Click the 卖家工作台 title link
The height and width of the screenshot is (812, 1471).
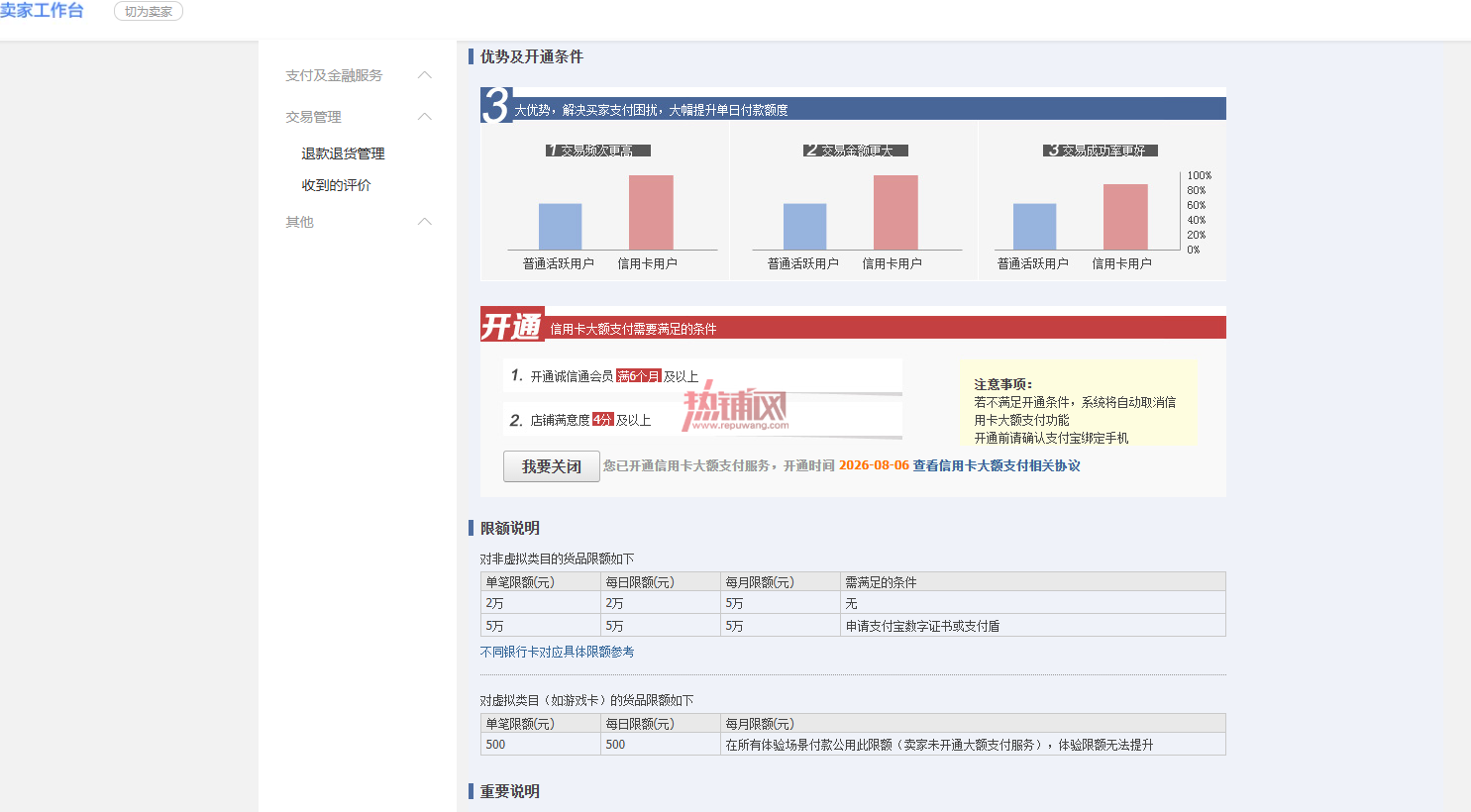(x=42, y=11)
